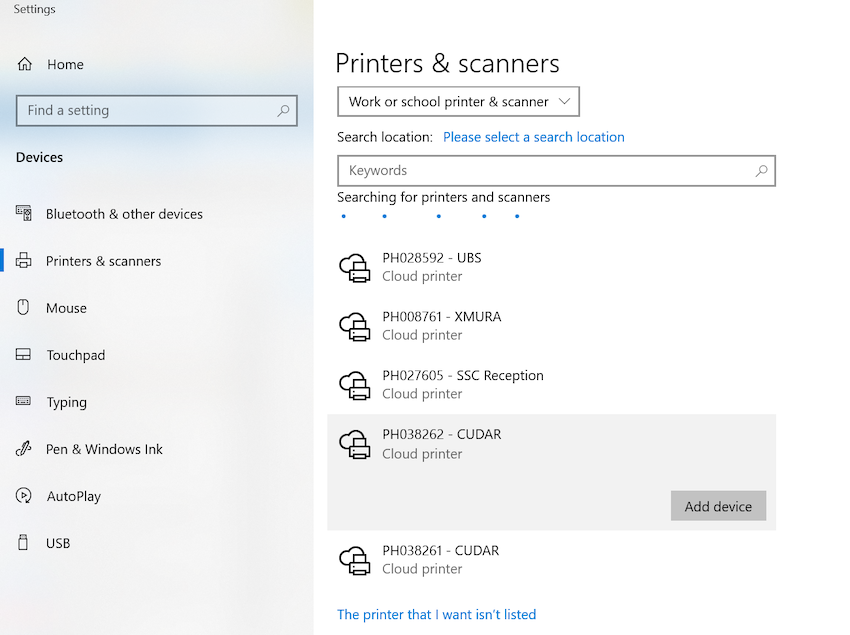
Task: Click cloud printer icon for SSC Reception
Action: click(x=355, y=385)
